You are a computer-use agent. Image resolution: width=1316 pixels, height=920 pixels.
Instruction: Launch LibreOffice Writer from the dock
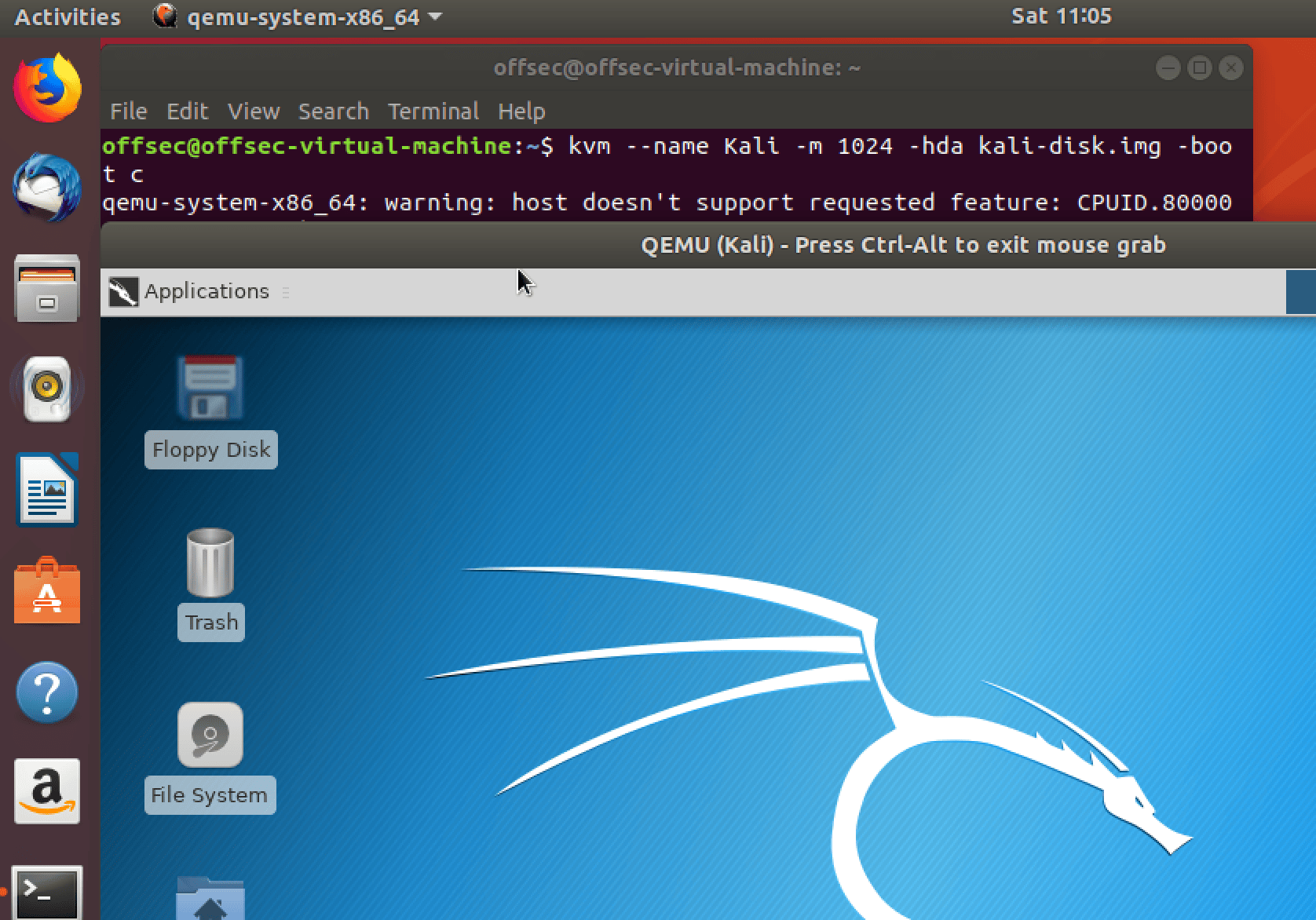click(x=47, y=490)
